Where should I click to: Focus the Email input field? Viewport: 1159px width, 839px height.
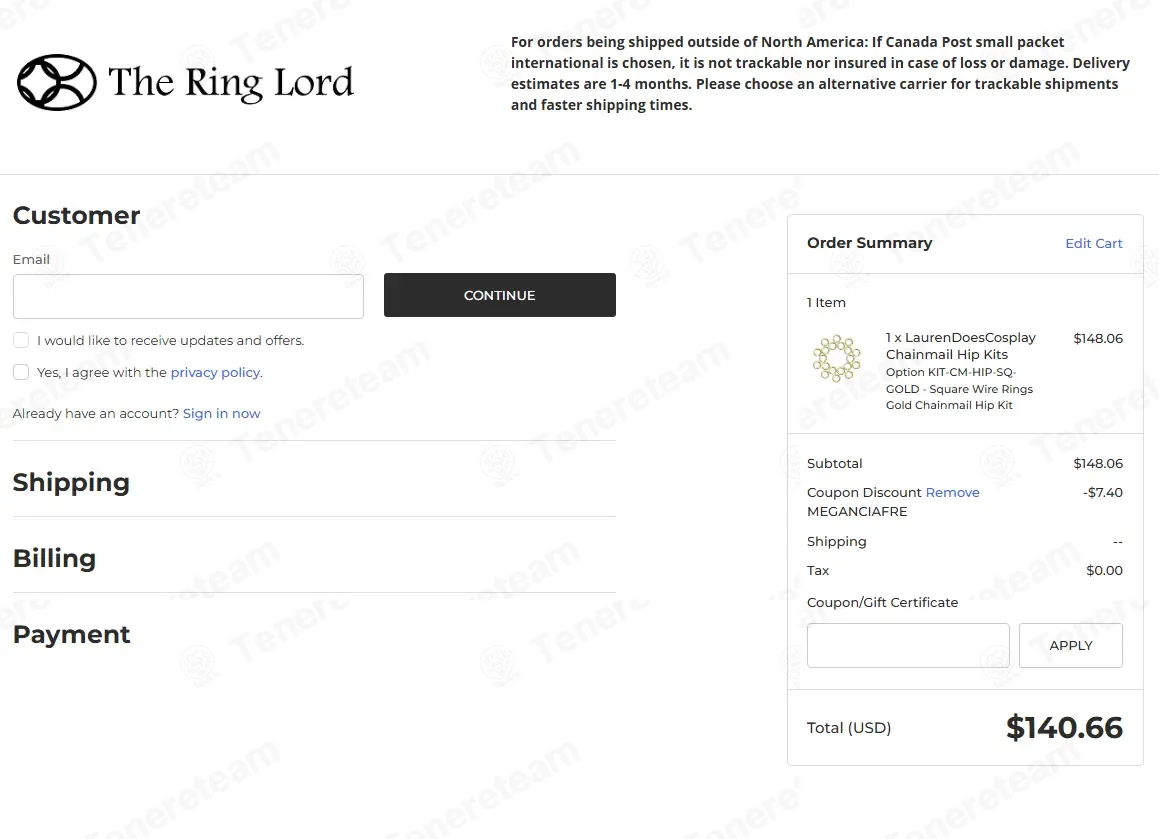point(188,297)
